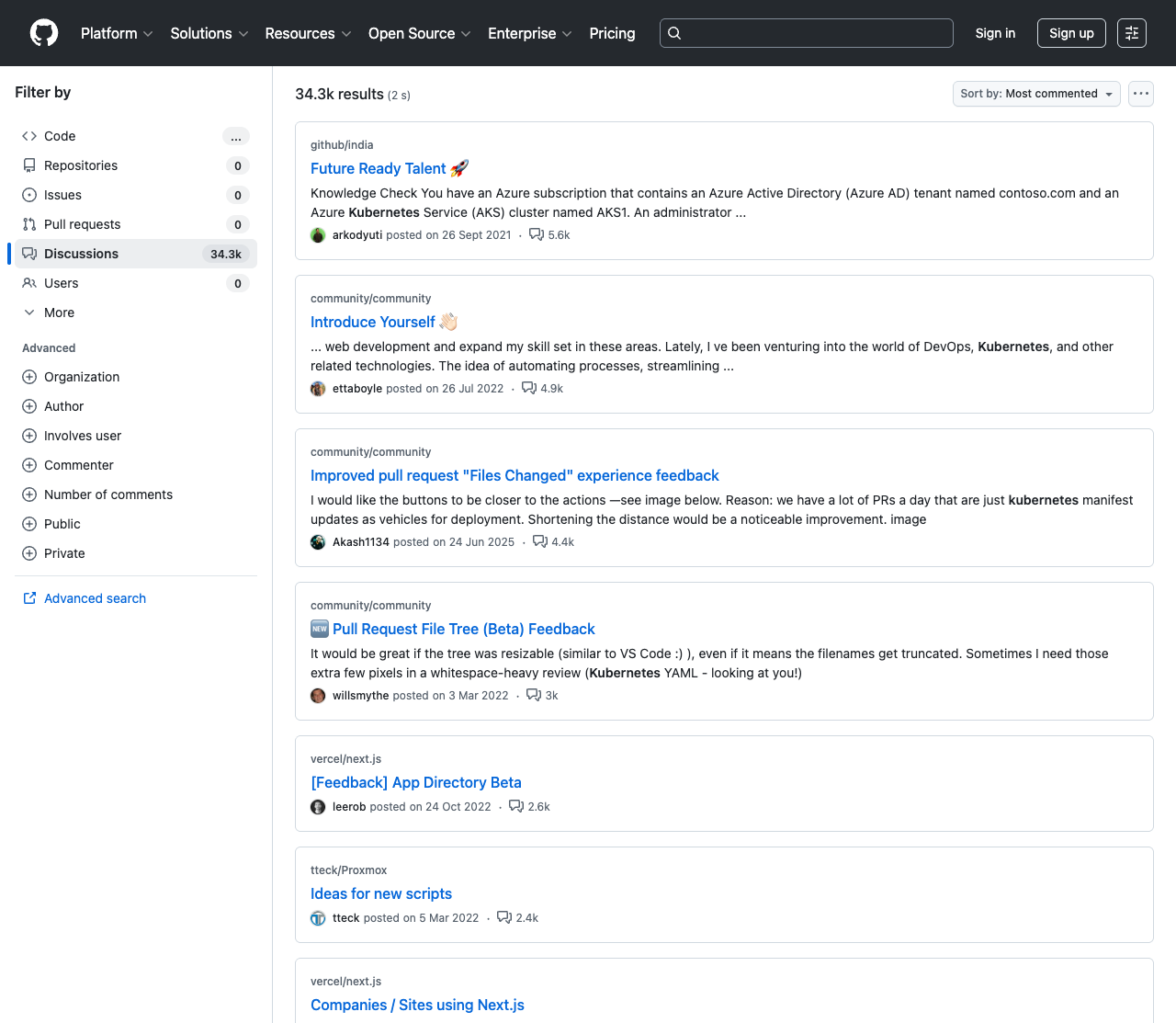Image resolution: width=1176 pixels, height=1023 pixels.
Task: Click tteck's avatar image
Action: click(x=318, y=918)
